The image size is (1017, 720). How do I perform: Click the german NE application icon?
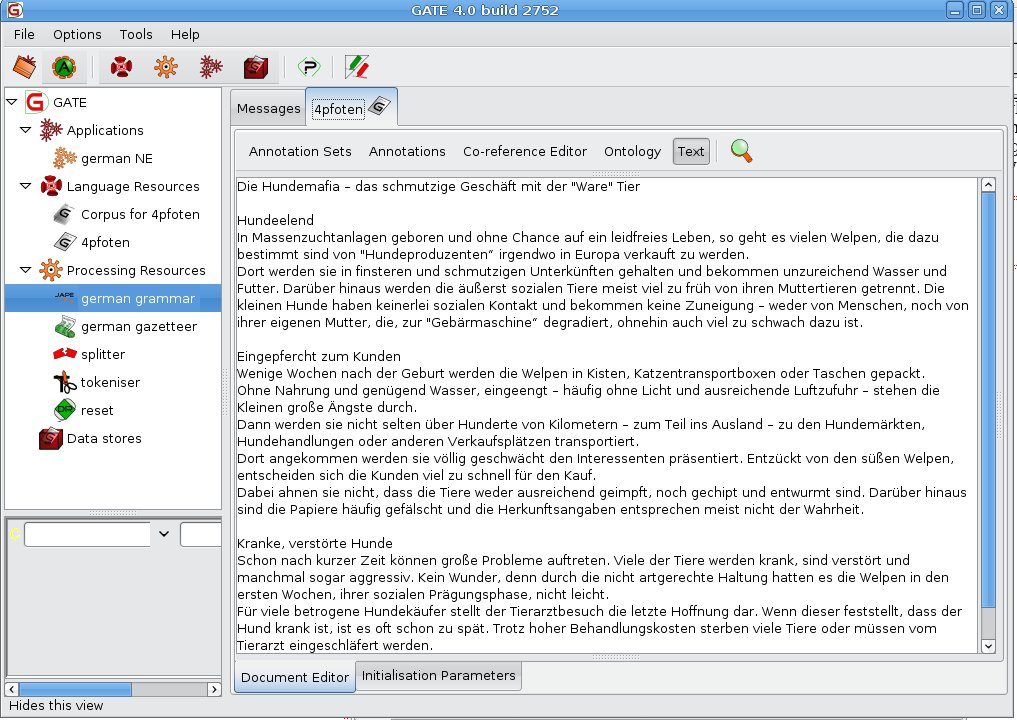[65, 158]
